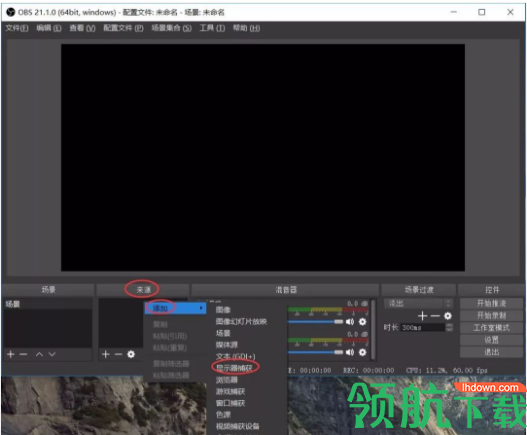This screenshot has width=527, height=435.
Task: Choose 图像幻灯片放映 from the add submenu
Action: coord(241,322)
